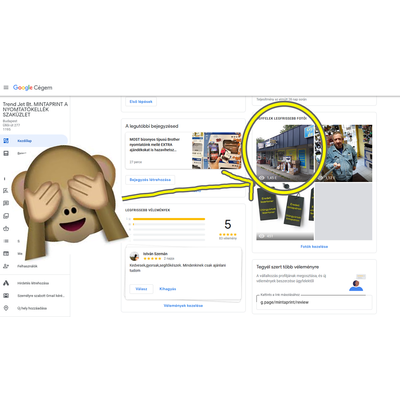Open the latest Brother printer post thumbnail

pos(217,151)
